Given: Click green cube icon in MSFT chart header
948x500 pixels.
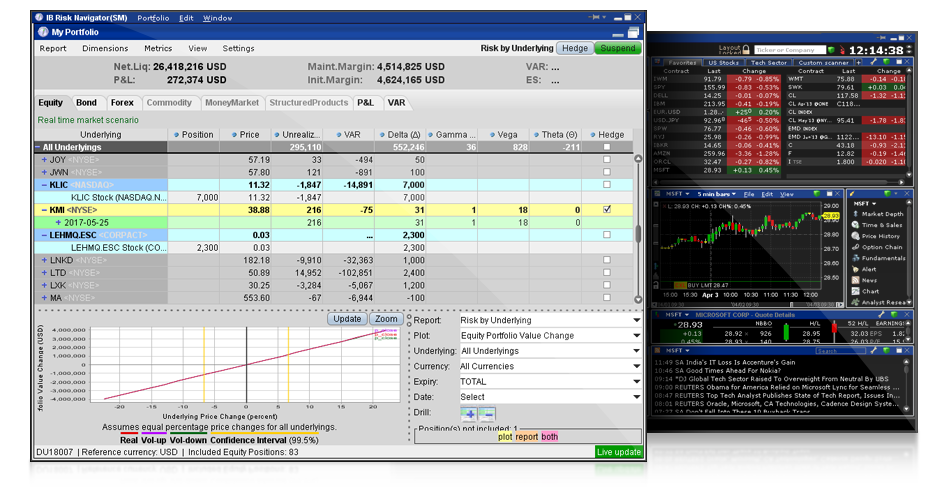Looking at the screenshot, I should pyautogui.click(x=817, y=194).
